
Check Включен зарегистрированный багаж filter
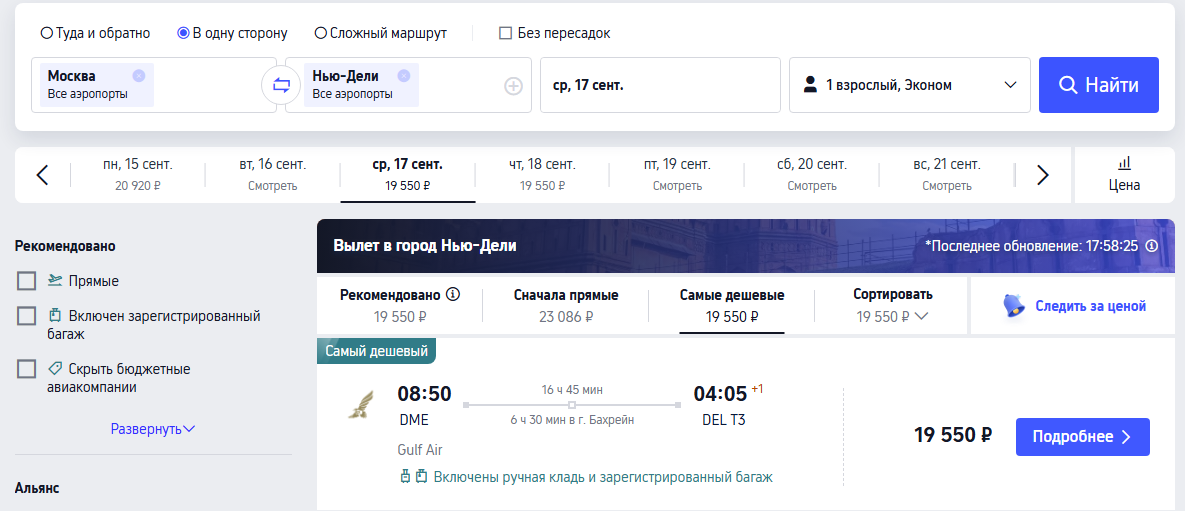26,316
